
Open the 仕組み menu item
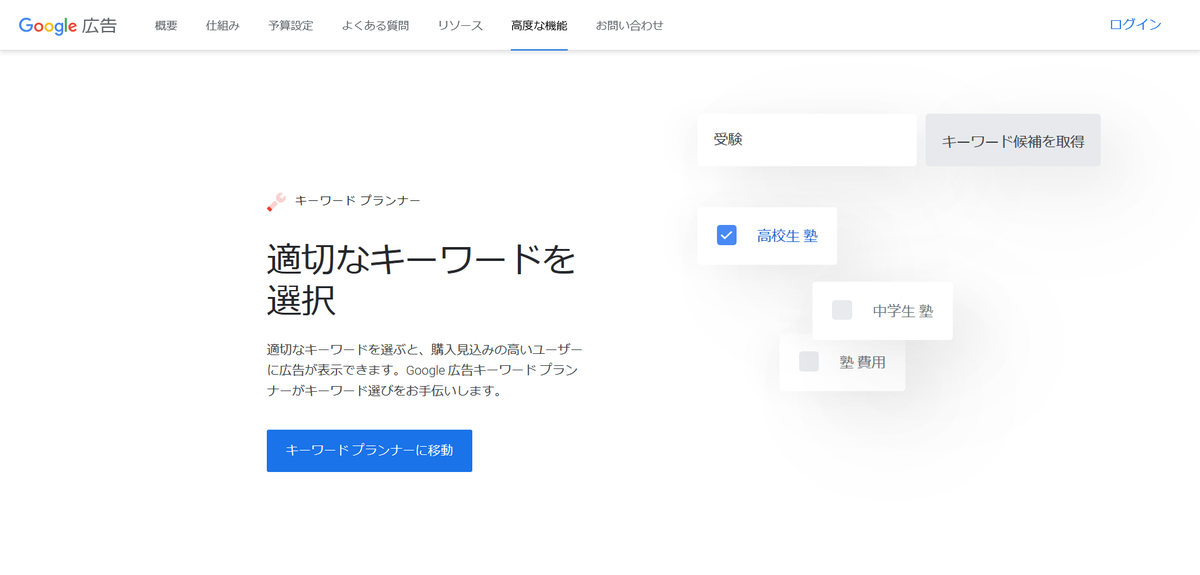[223, 25]
